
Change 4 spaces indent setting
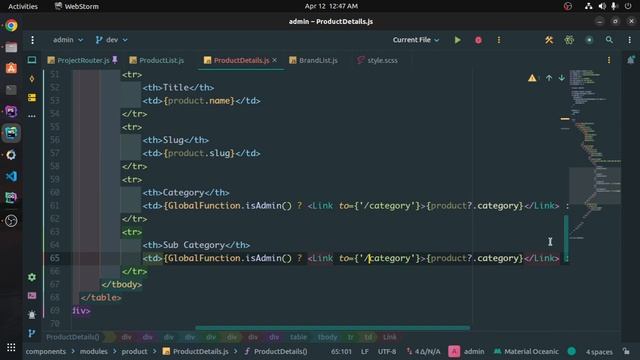[x=599, y=351]
